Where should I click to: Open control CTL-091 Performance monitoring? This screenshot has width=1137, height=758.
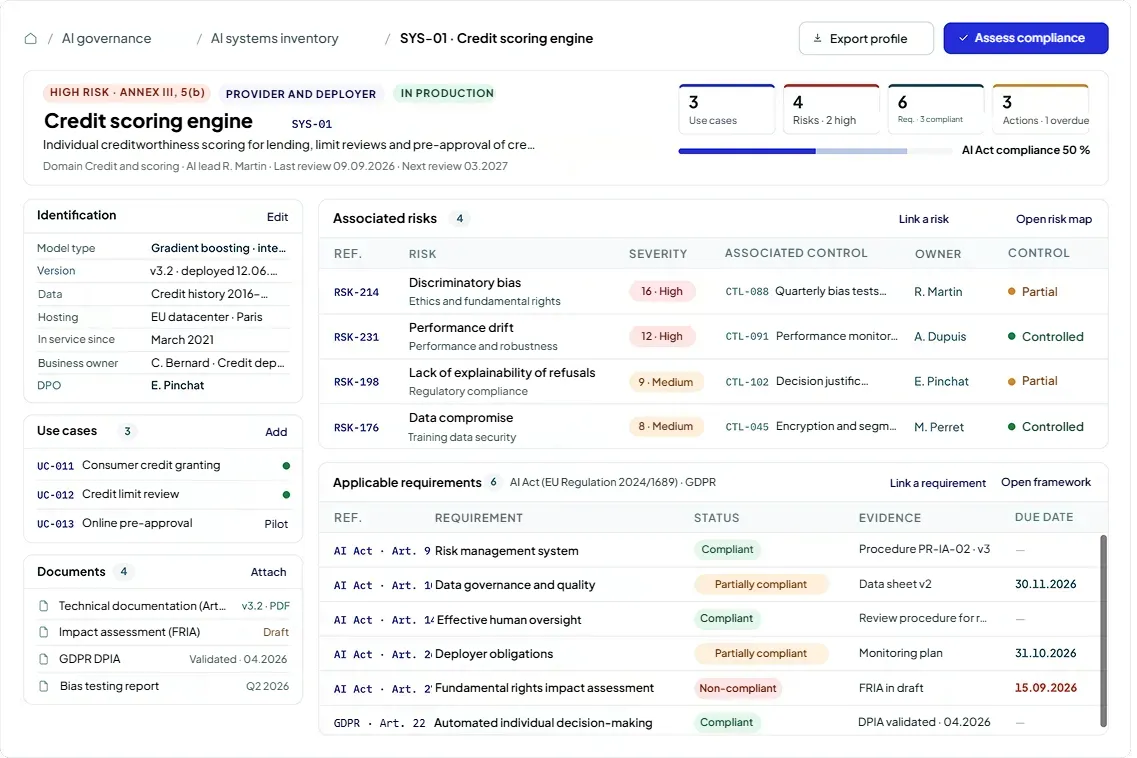(811, 337)
